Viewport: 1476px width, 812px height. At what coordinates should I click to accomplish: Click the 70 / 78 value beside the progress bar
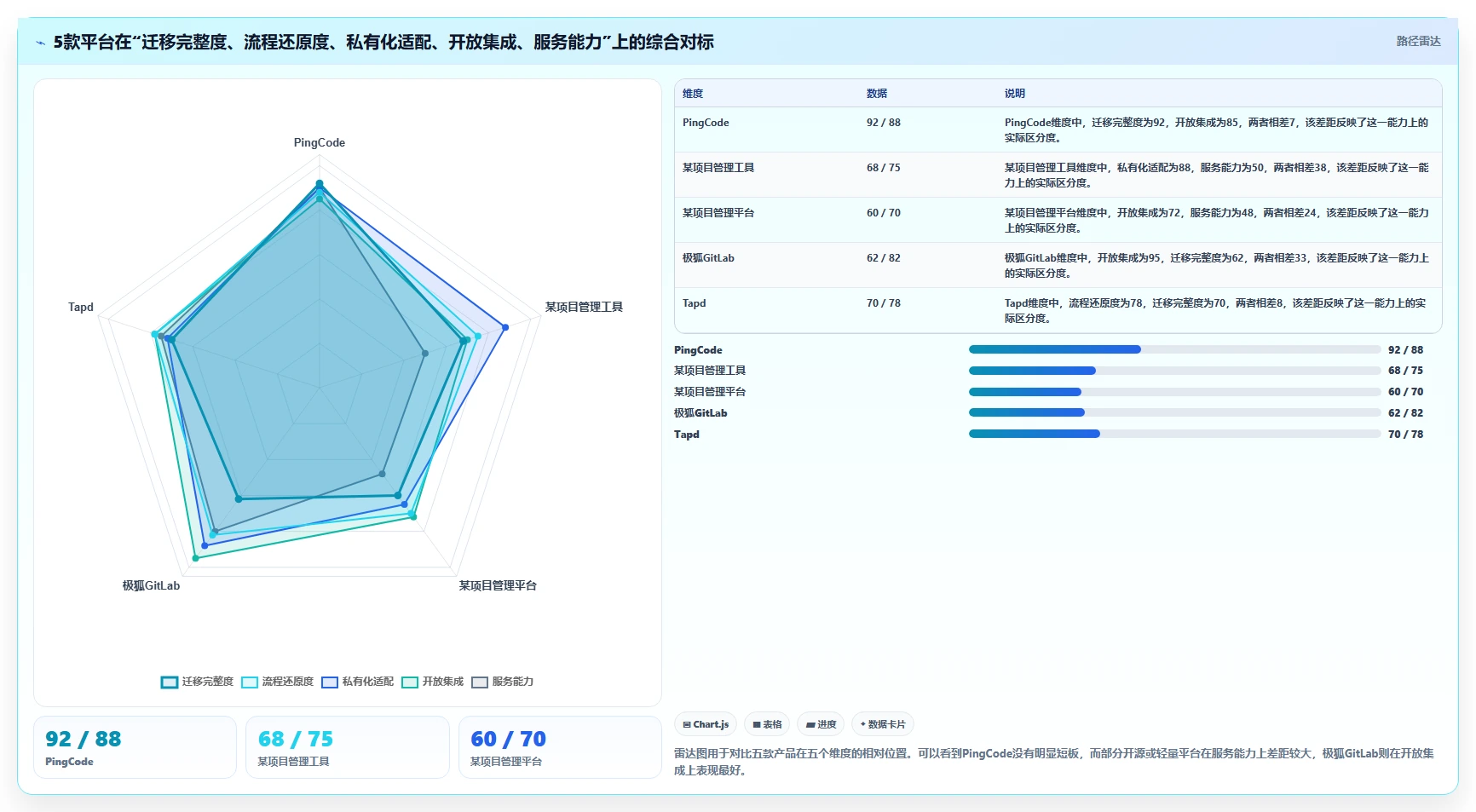(x=1405, y=435)
